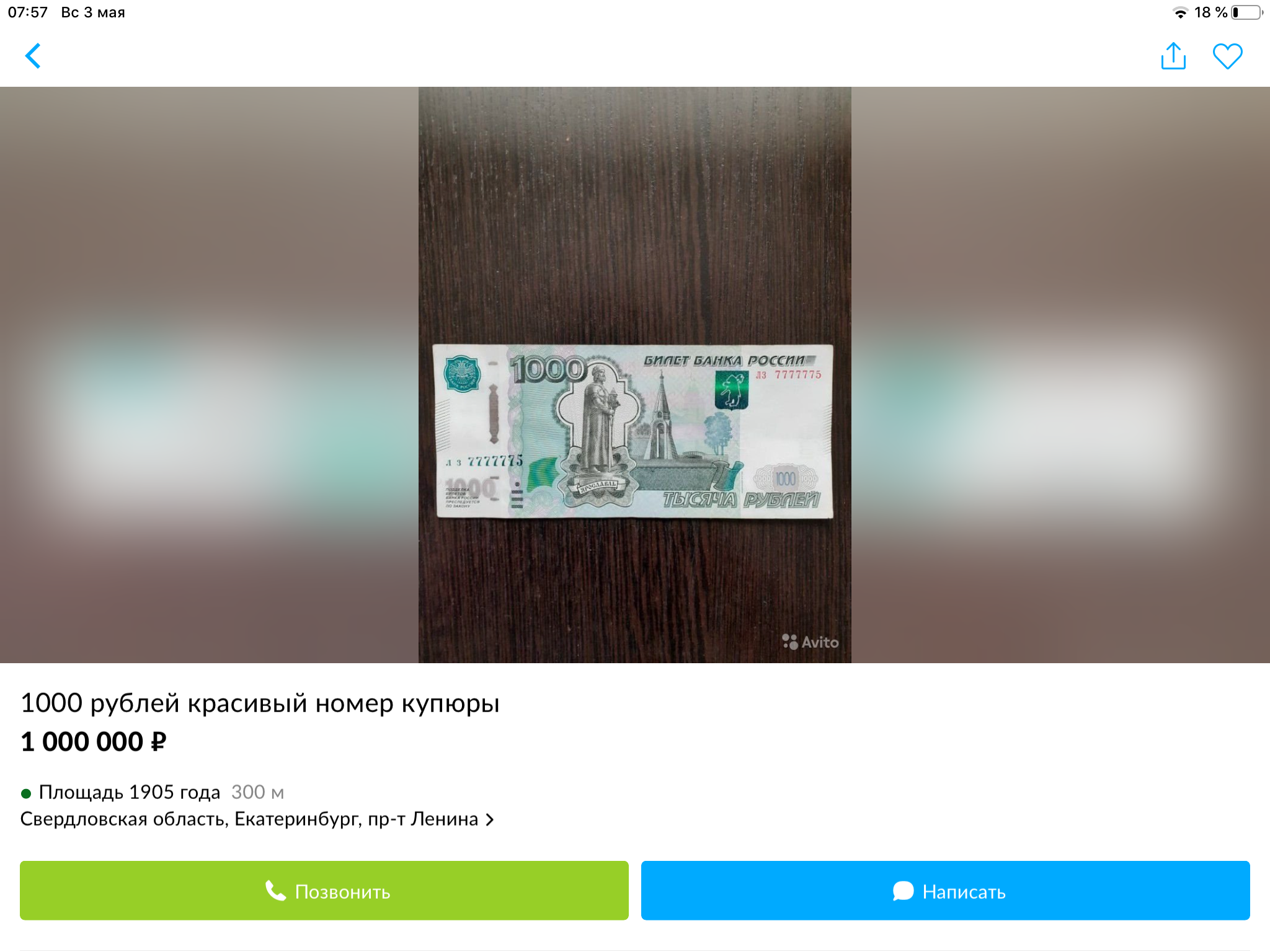The height and width of the screenshot is (952, 1270).
Task: Tap the blurred left photo margin
Action: (209, 375)
